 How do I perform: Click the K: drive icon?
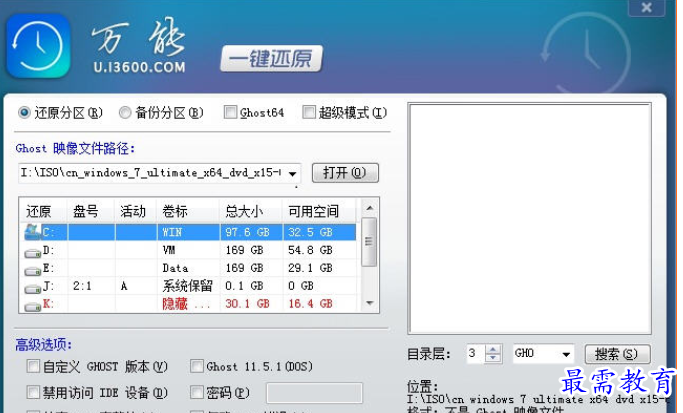(x=33, y=306)
